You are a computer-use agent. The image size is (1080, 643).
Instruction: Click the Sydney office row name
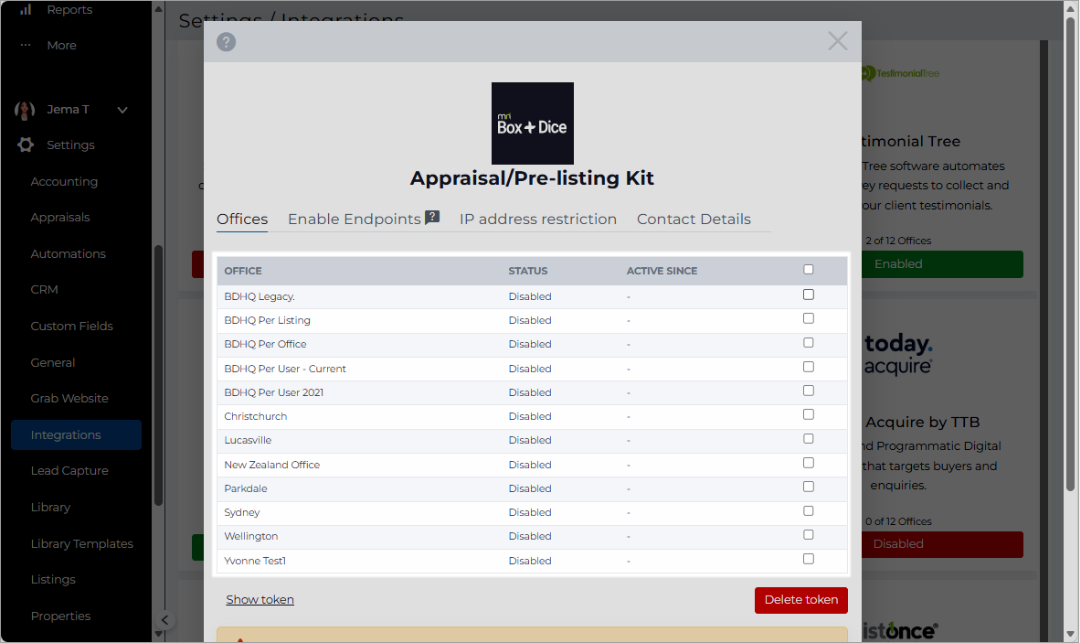point(242,512)
